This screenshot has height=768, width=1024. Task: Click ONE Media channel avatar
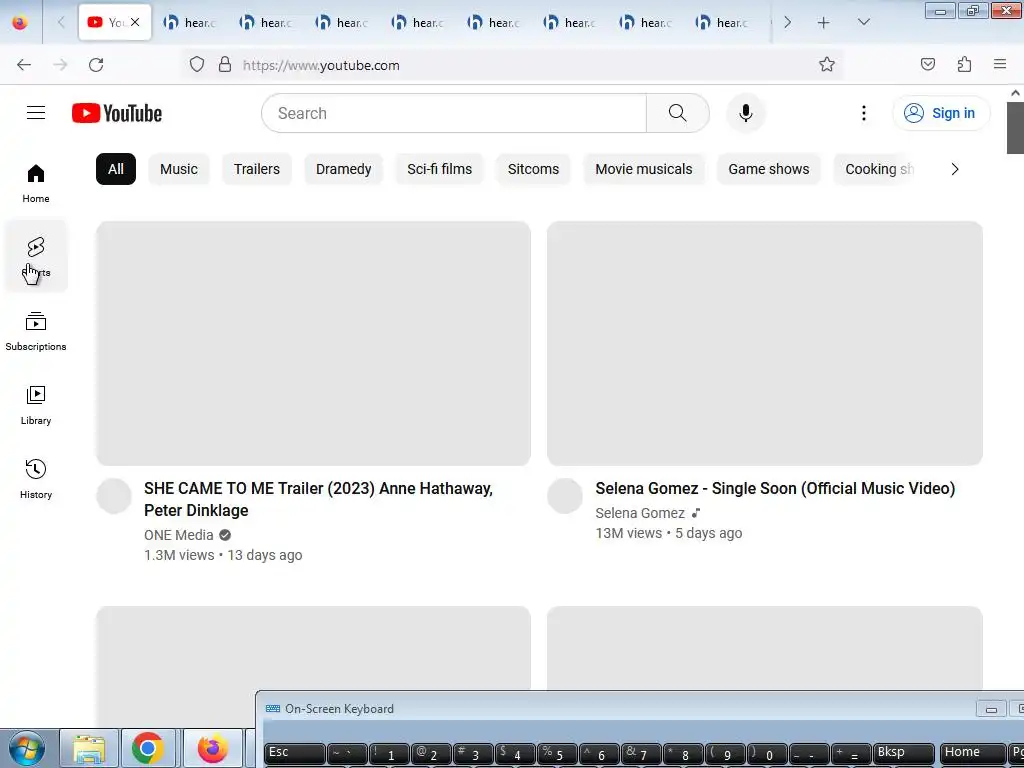tap(114, 496)
